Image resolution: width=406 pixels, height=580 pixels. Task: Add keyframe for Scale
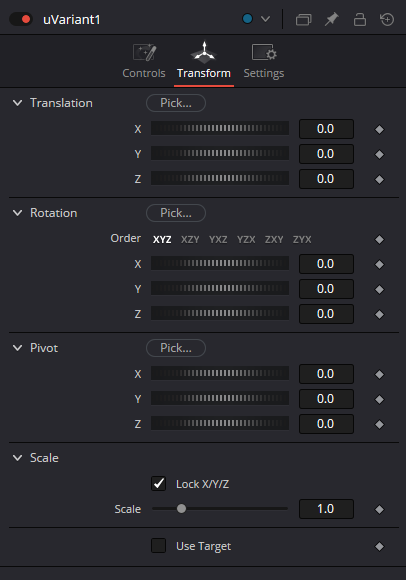pos(379,509)
